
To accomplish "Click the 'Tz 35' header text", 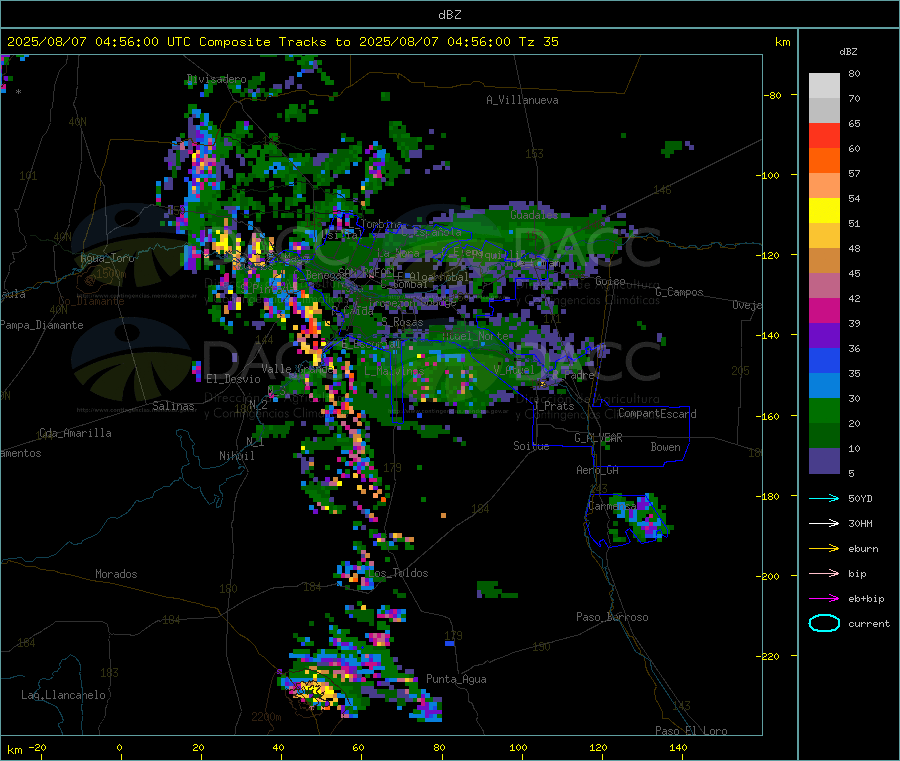I will click(538, 42).
